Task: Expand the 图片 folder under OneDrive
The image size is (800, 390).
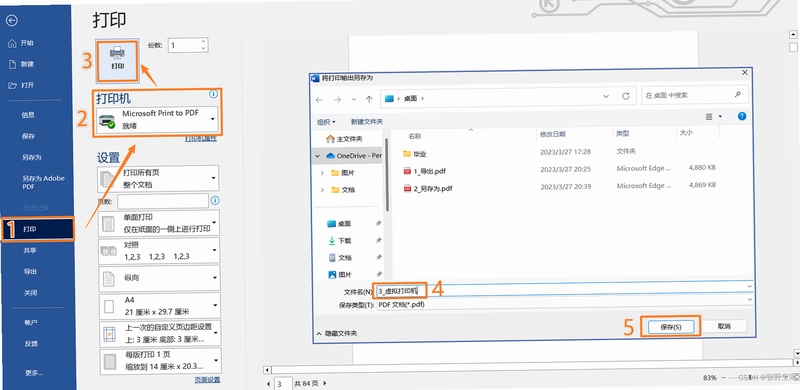Action: pos(322,173)
